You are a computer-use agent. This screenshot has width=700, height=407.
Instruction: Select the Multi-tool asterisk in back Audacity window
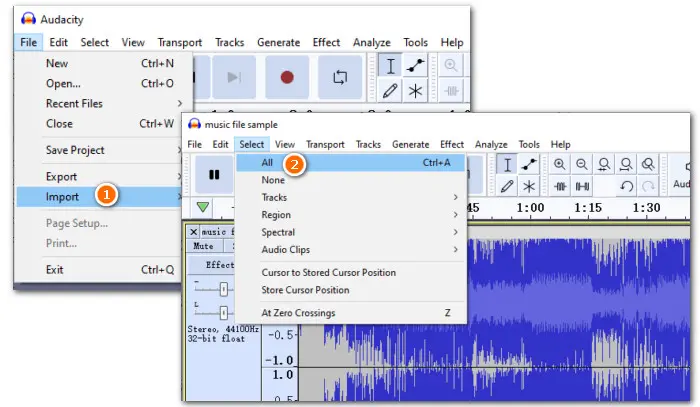416,91
